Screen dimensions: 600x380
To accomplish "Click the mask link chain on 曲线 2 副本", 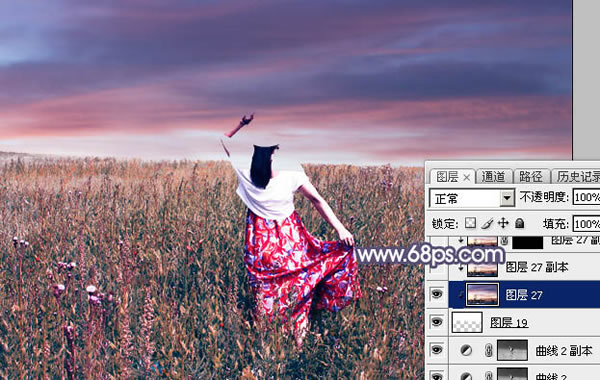I will point(488,350).
